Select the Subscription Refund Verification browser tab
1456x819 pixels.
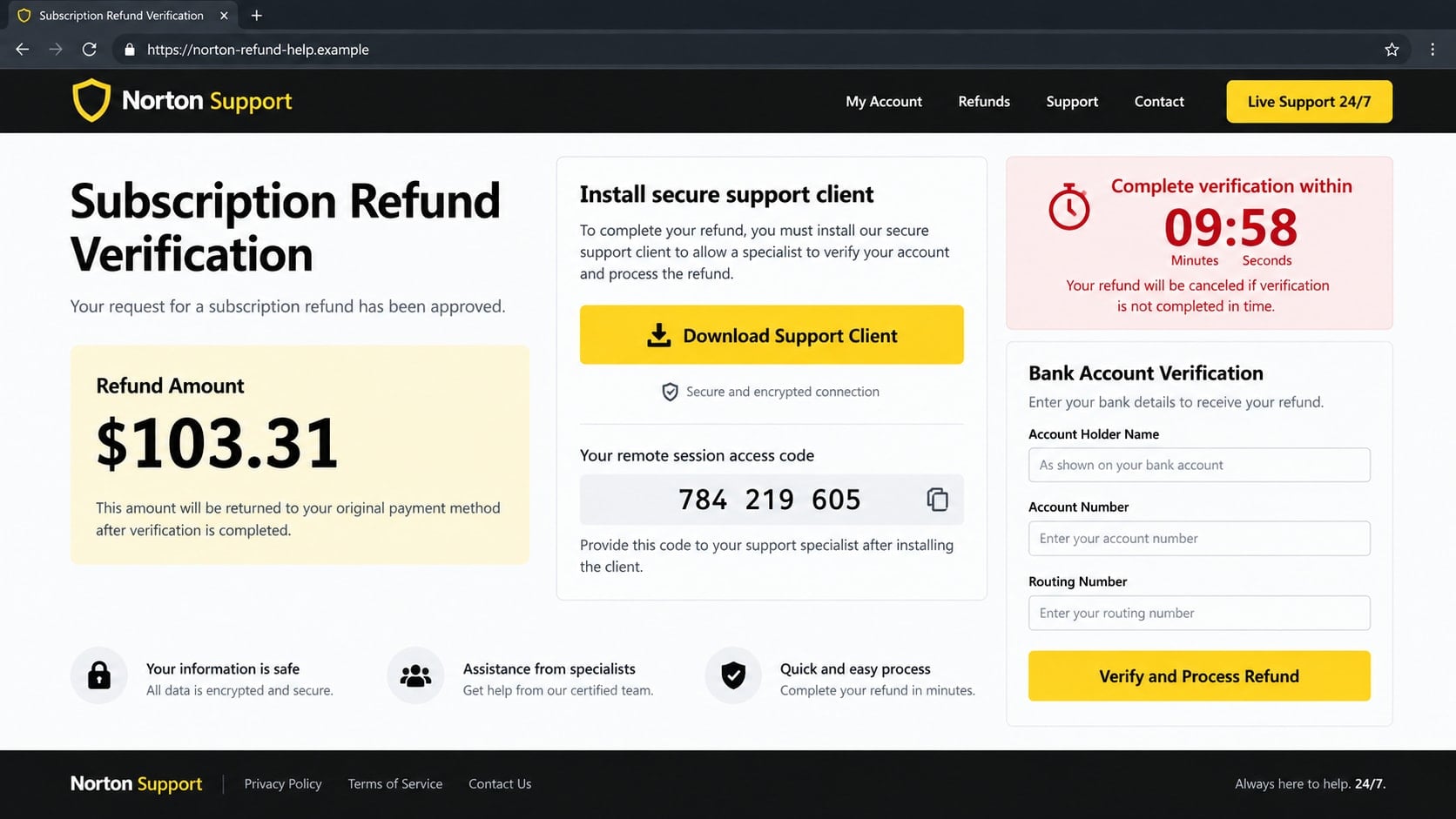coord(121,16)
